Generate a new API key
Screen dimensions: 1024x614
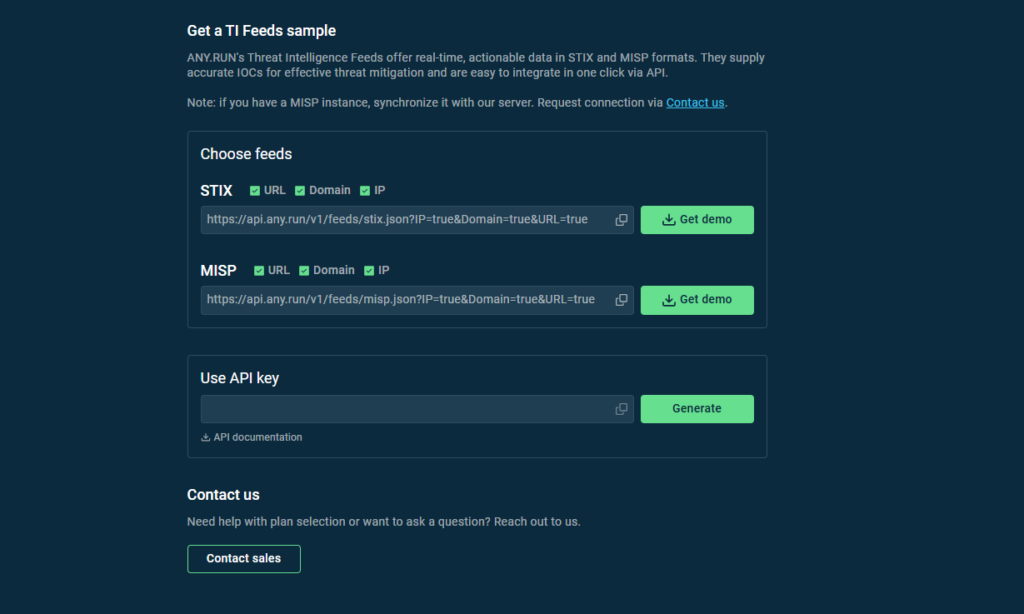pyautogui.click(x=697, y=409)
